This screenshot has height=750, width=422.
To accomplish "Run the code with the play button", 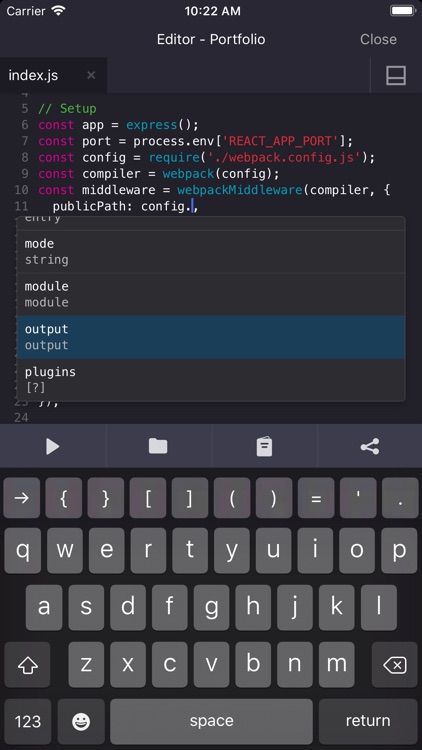I will pyautogui.click(x=53, y=447).
